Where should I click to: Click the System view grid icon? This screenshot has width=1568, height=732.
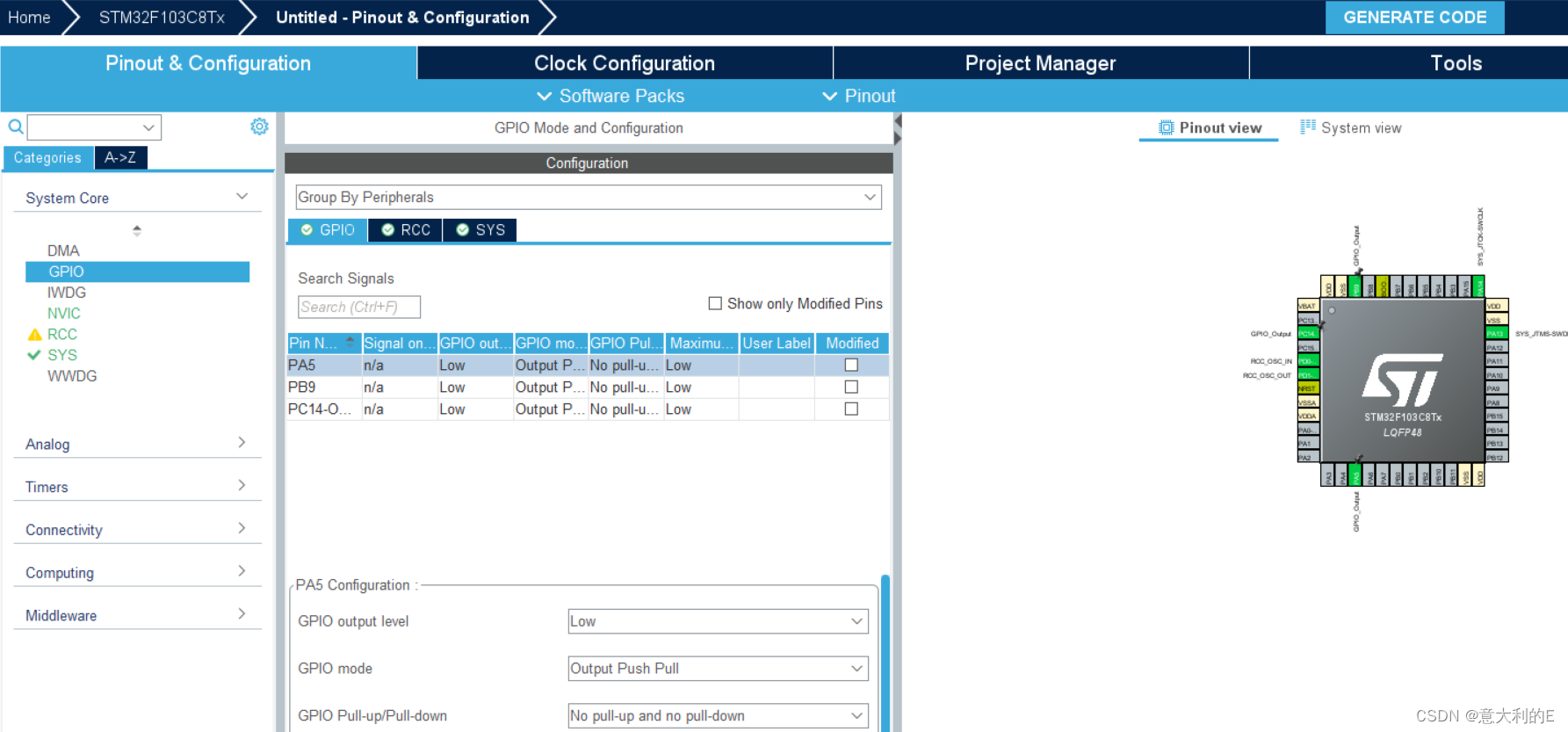pos(1308,127)
